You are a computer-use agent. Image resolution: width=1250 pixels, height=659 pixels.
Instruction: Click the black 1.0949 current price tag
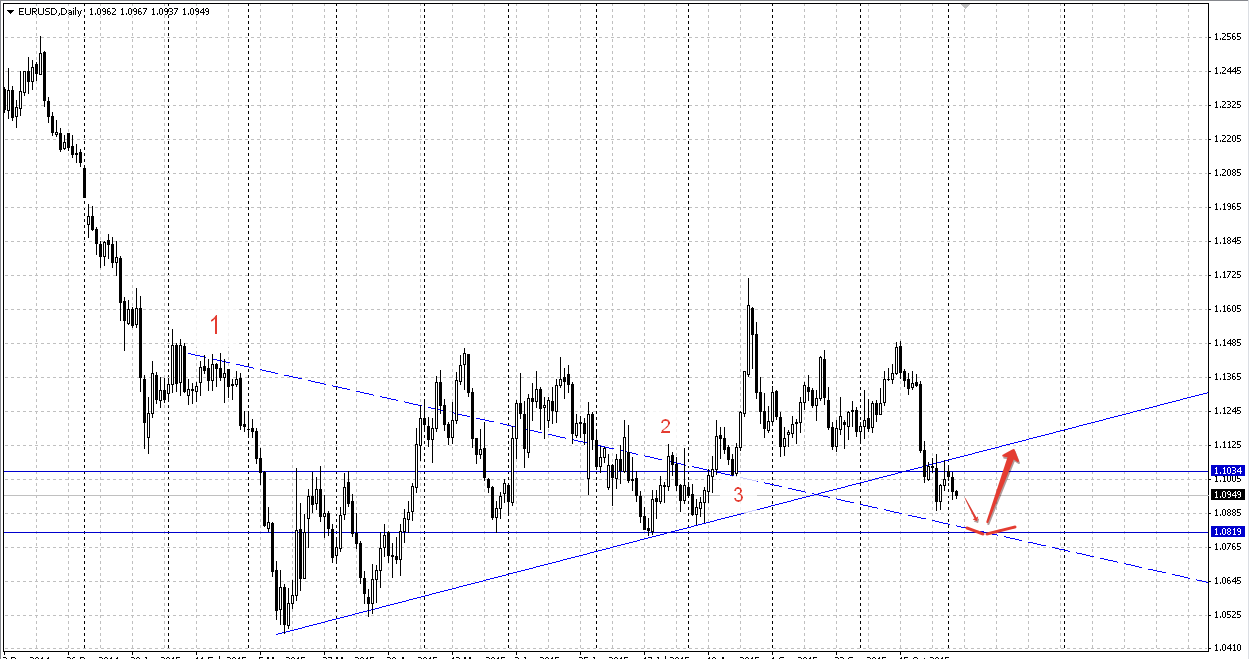coord(1226,494)
